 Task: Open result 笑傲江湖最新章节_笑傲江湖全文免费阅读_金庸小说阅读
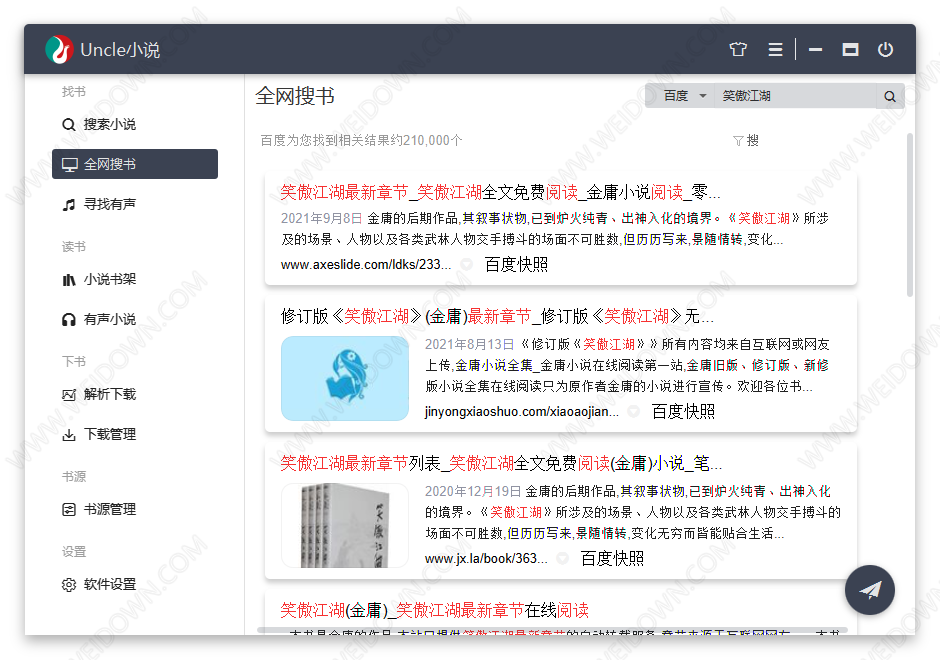coord(500,192)
